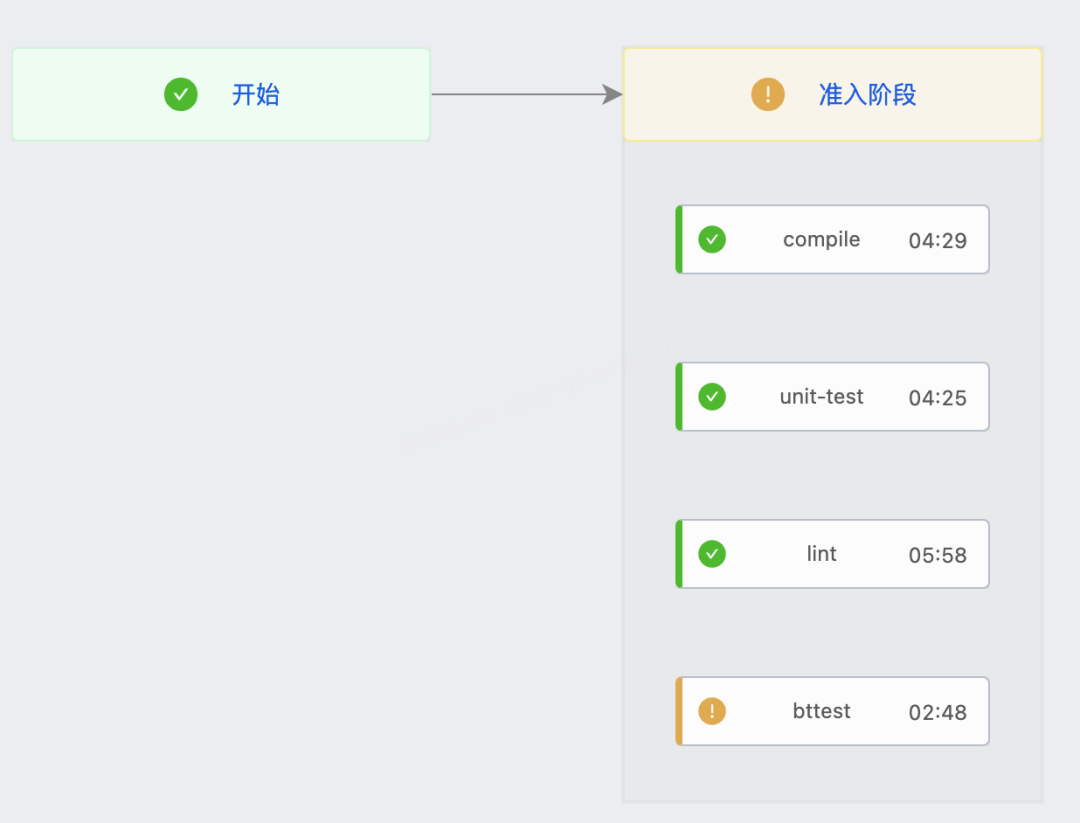Select the compile job name
Screen dimensions: 1080x823
[821, 240]
